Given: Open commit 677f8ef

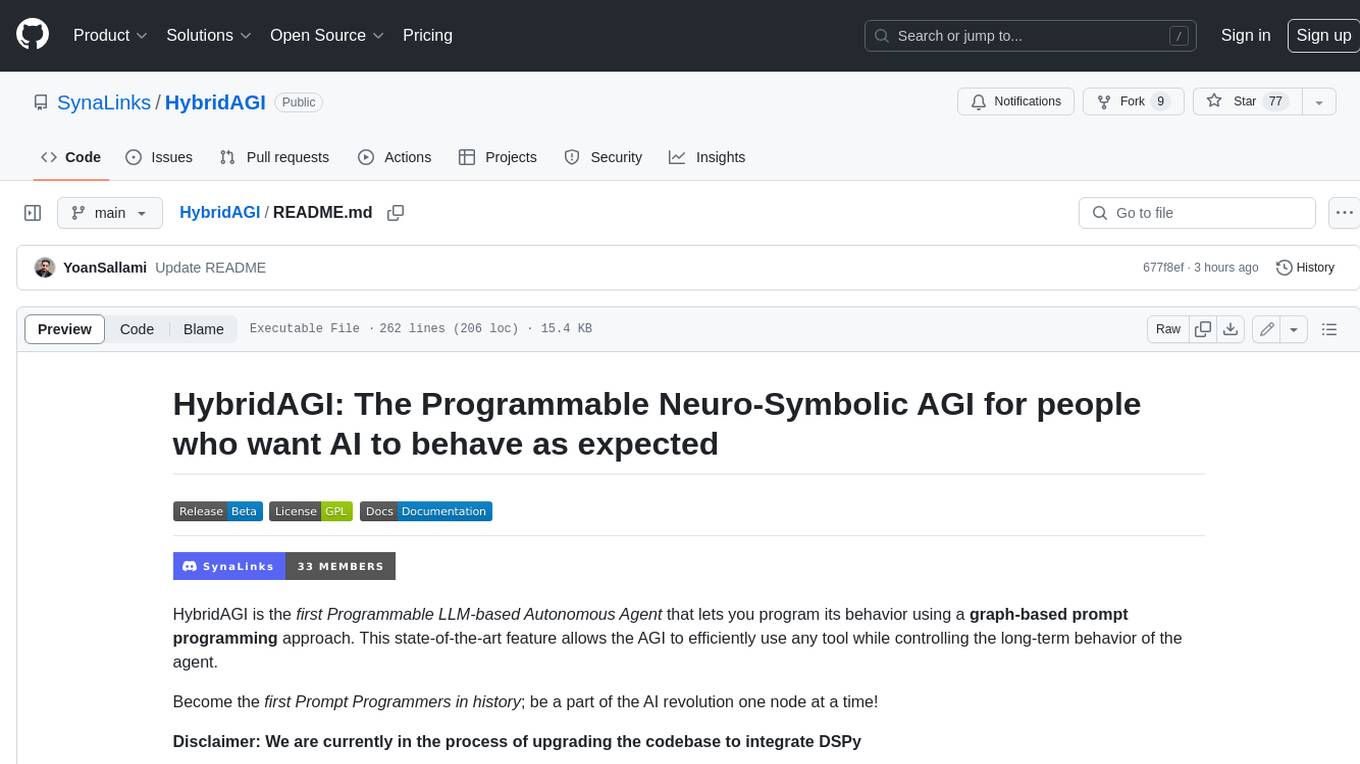Looking at the screenshot, I should [1163, 268].
